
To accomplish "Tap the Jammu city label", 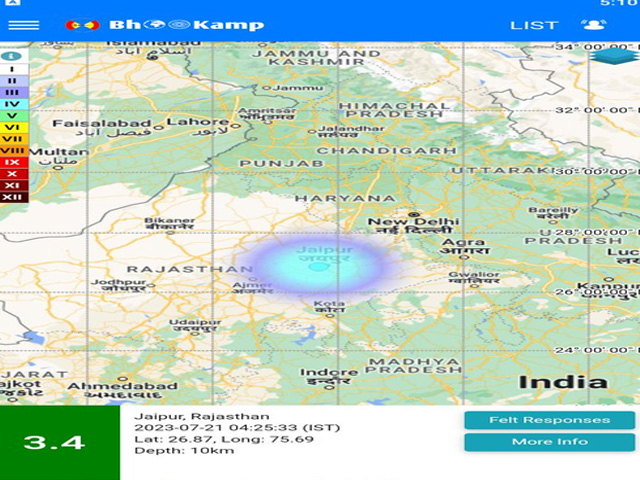I will (298, 87).
